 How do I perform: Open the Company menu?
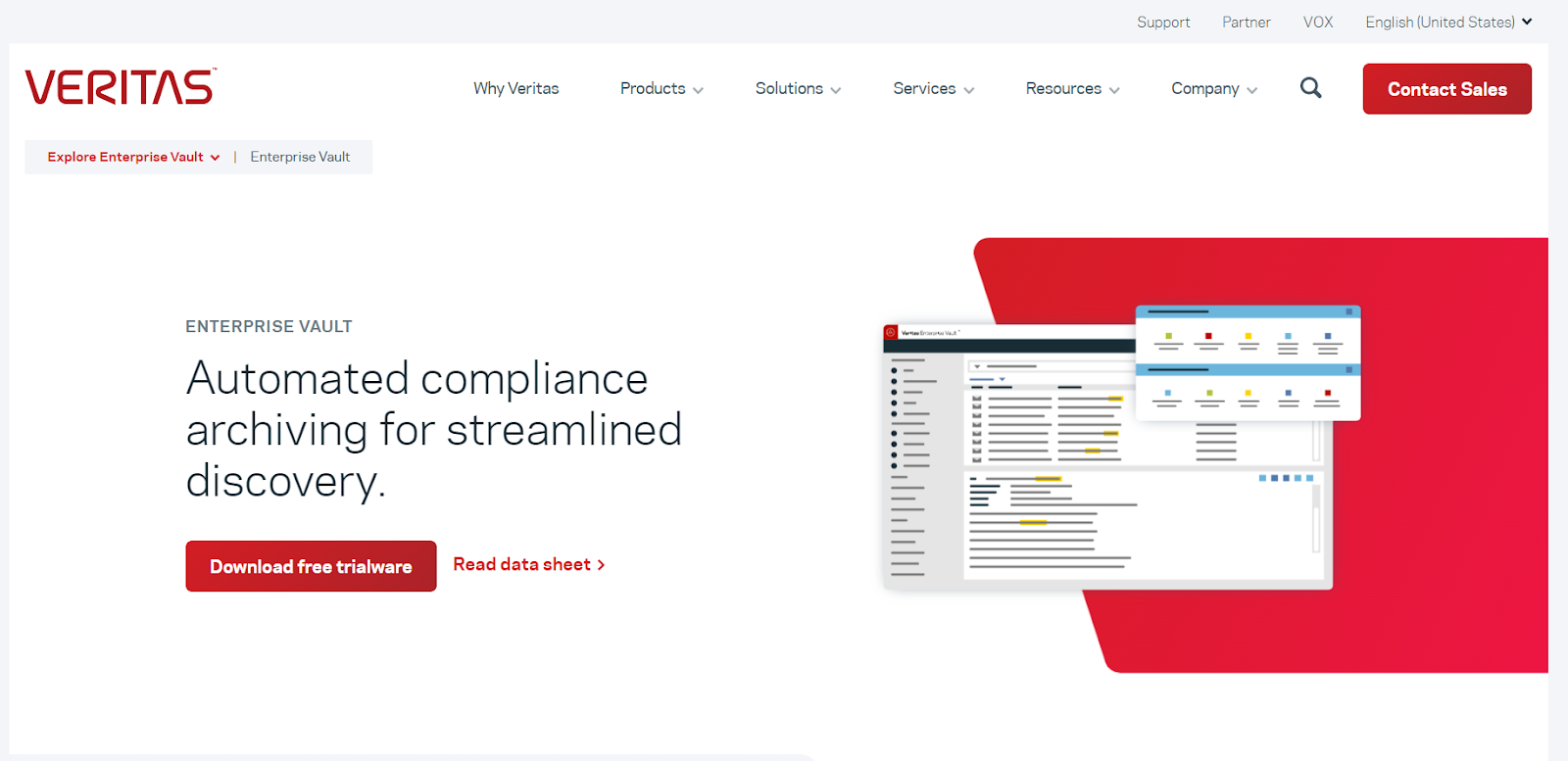[1214, 88]
